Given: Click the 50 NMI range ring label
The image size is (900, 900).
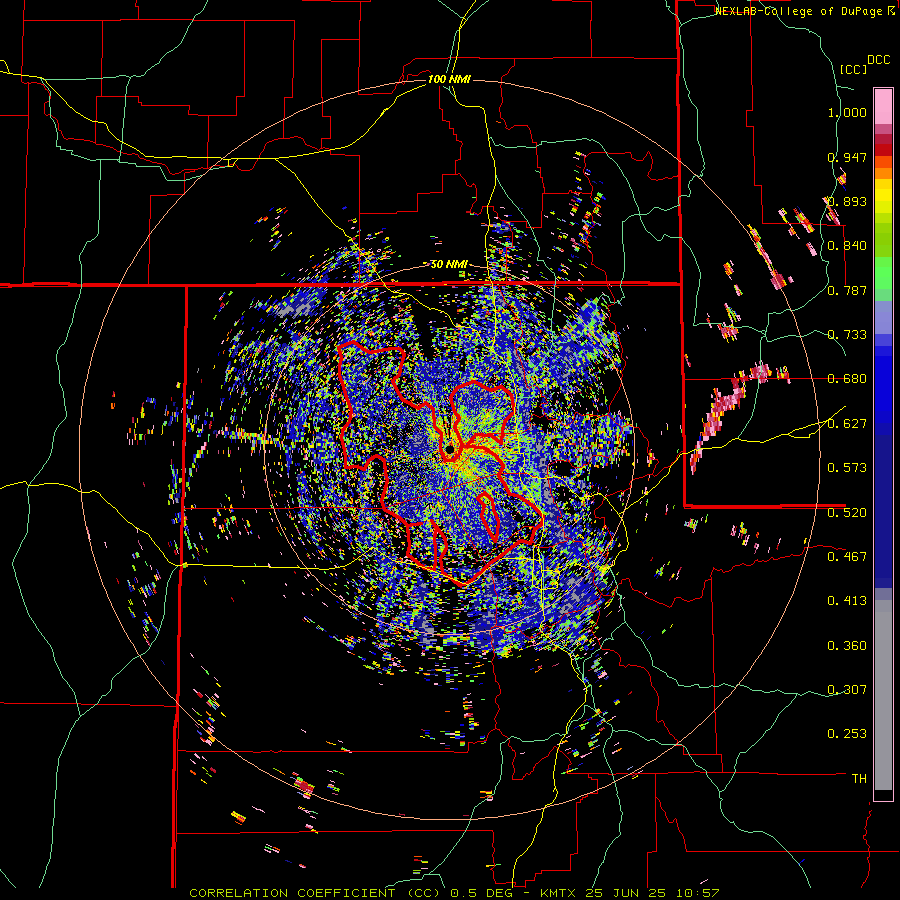Looking at the screenshot, I should pyautogui.click(x=449, y=265).
